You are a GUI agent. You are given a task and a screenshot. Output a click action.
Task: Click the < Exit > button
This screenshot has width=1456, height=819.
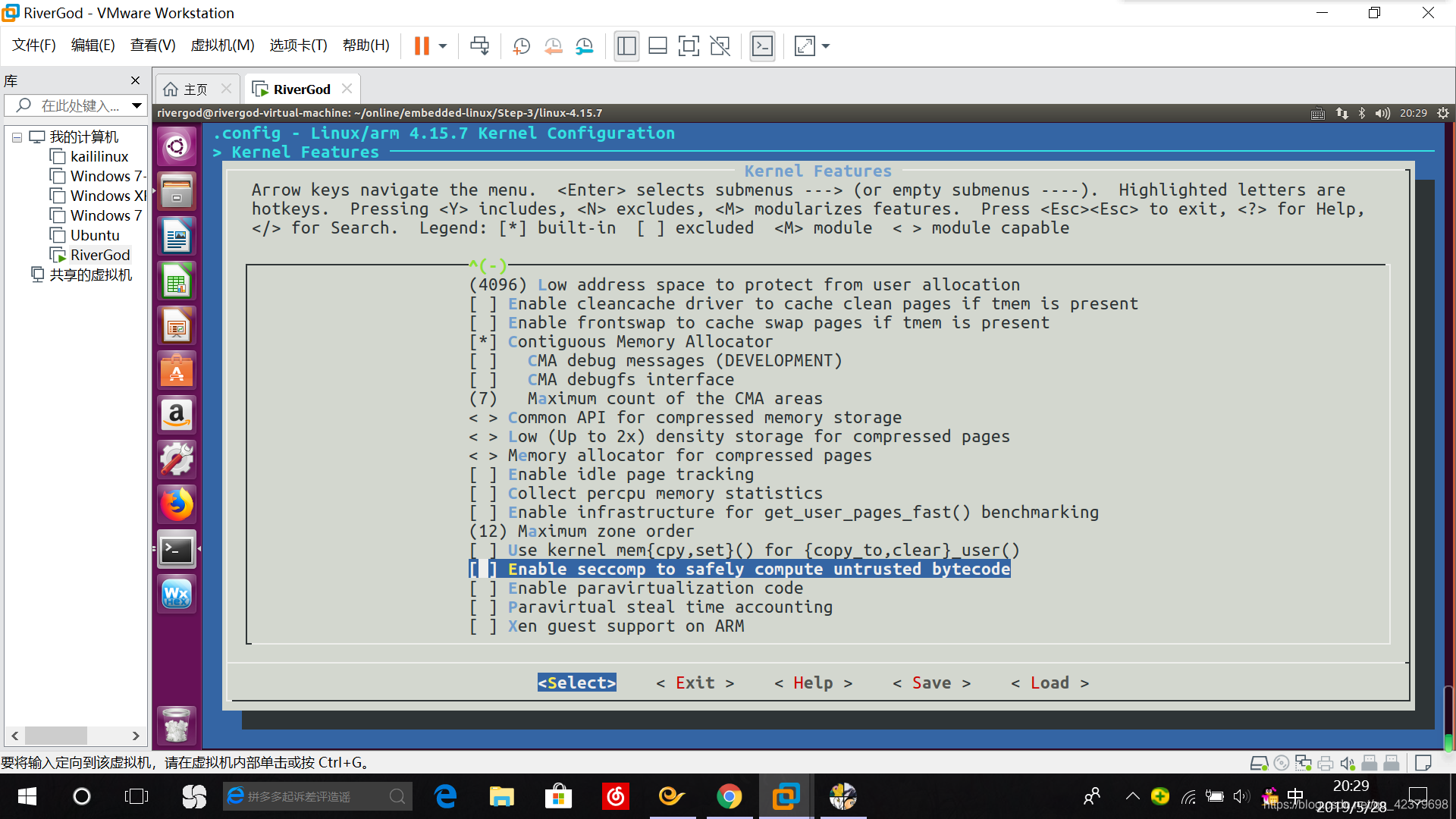[695, 682]
